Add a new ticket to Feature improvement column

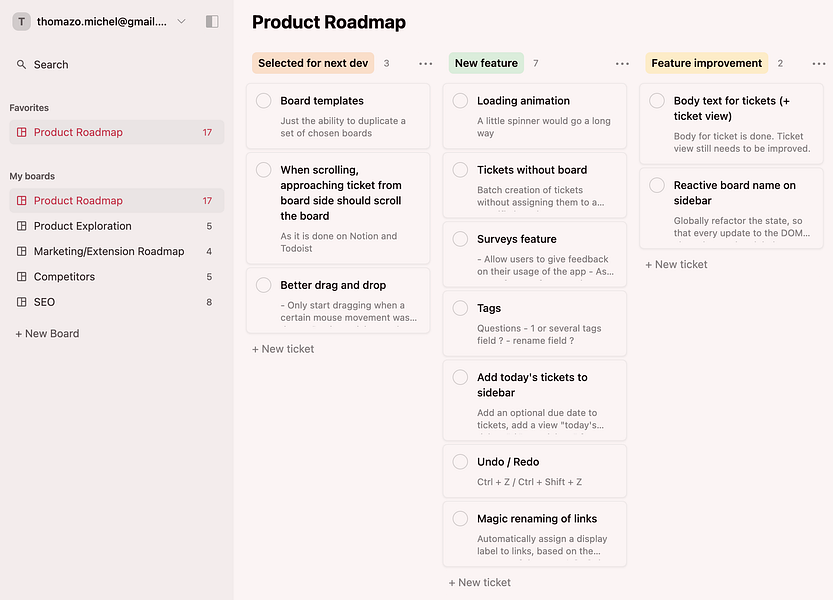pyautogui.click(x=676, y=265)
